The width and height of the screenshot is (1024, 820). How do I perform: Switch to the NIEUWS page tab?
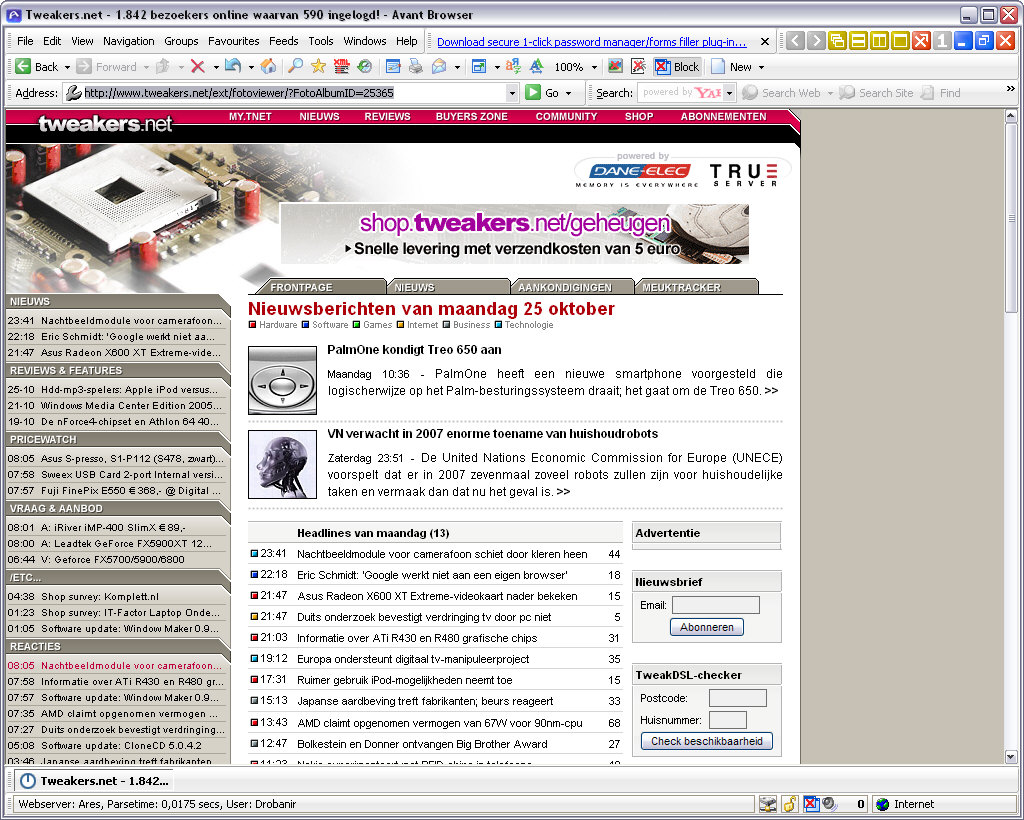pos(447,287)
